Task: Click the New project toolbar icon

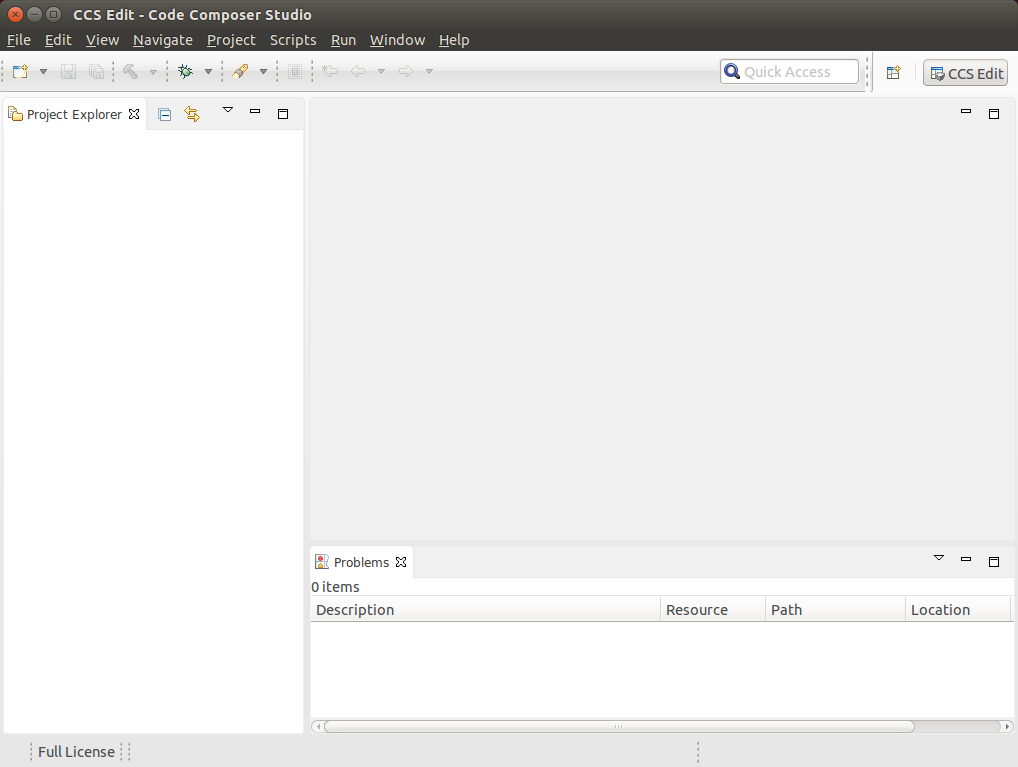Action: click(x=20, y=71)
